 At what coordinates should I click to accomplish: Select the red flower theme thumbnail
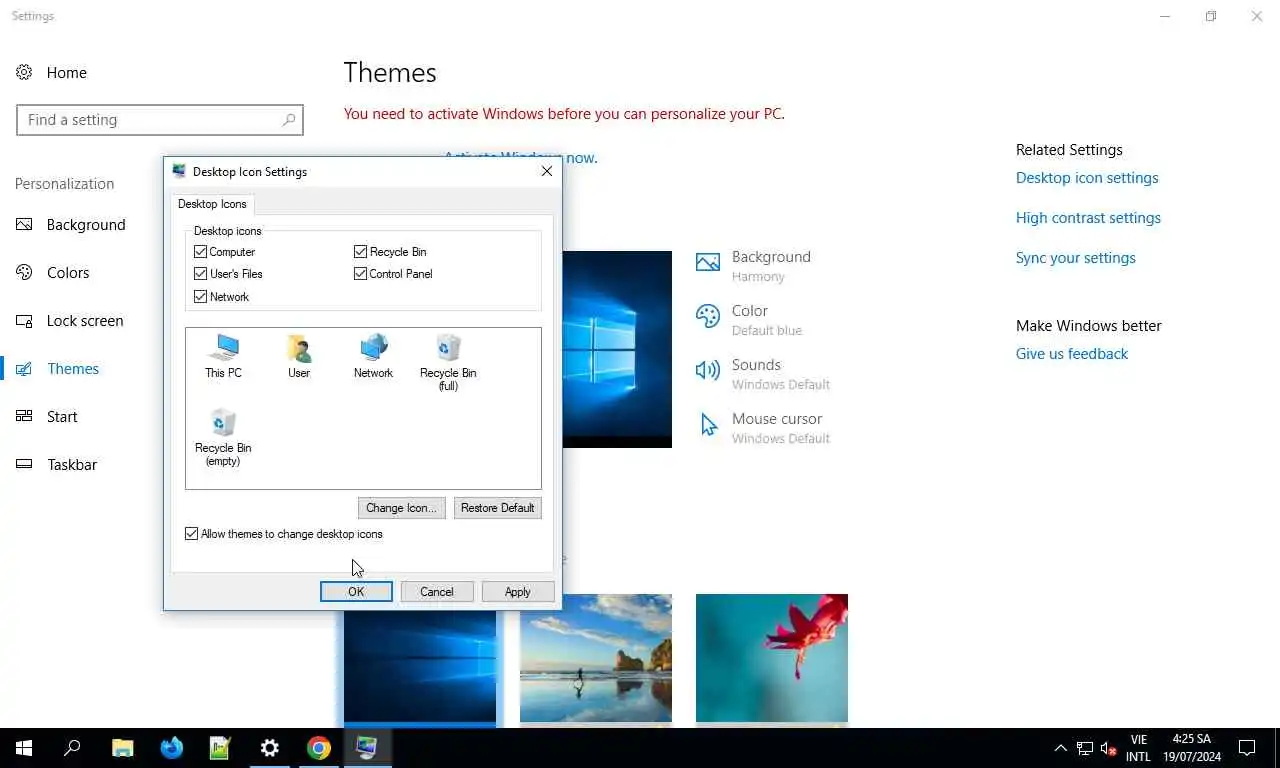pyautogui.click(x=772, y=658)
